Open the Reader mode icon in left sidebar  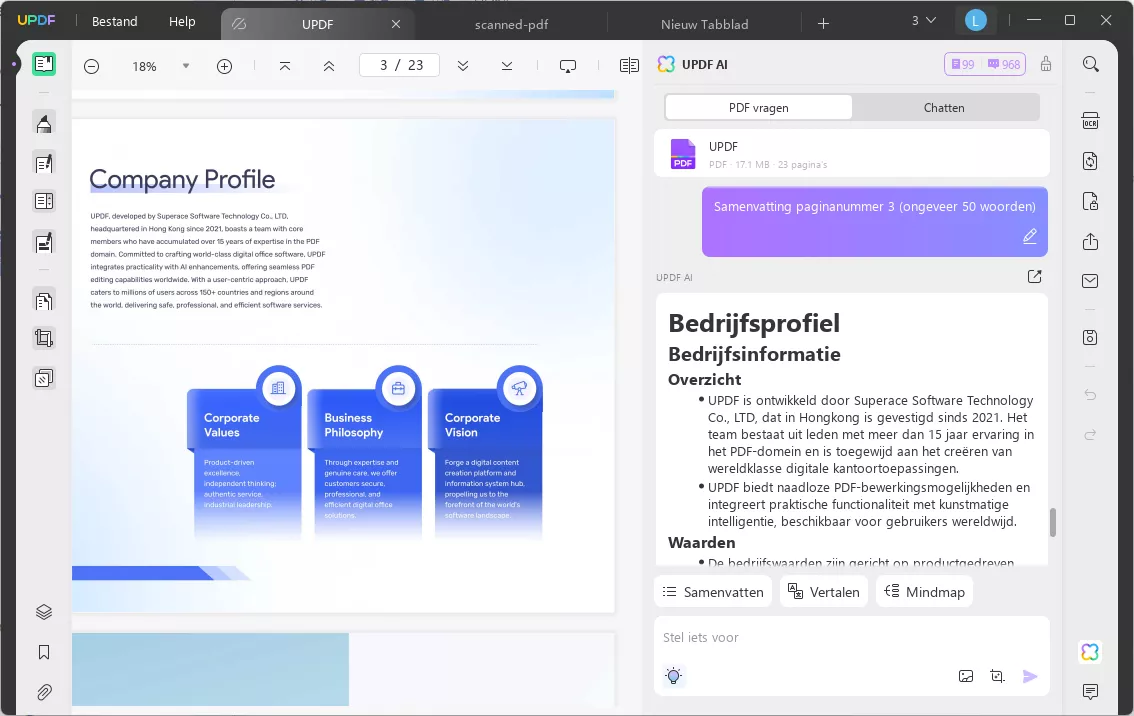click(x=44, y=64)
